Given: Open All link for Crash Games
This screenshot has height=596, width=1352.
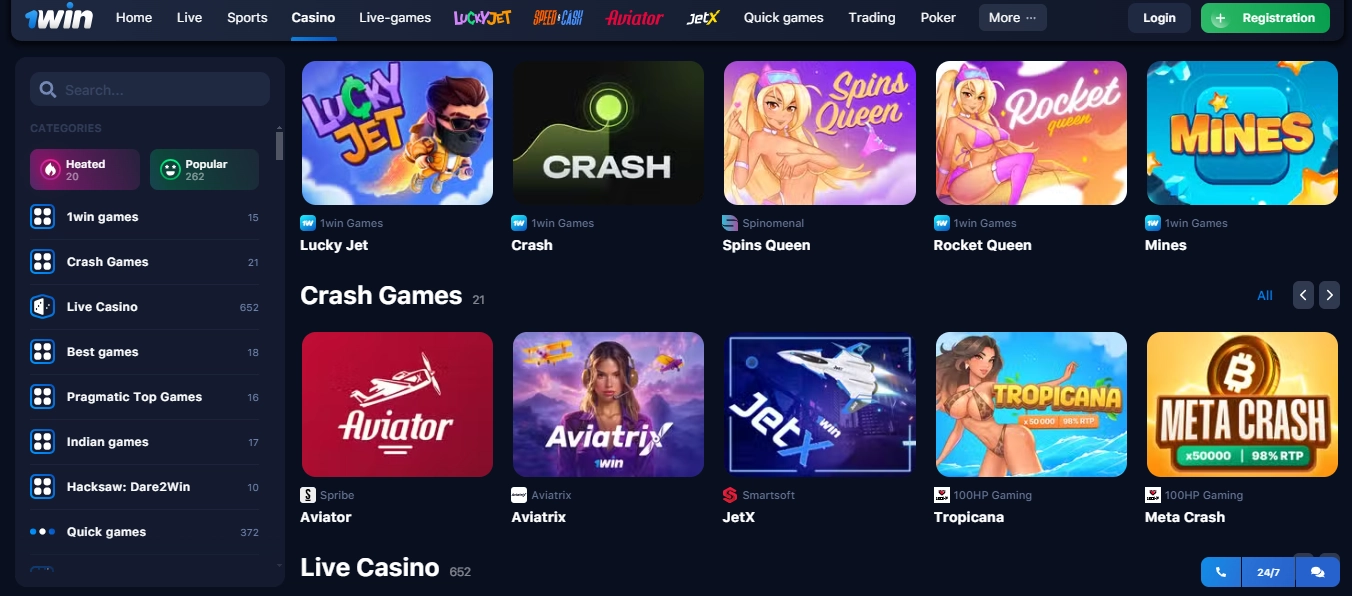Looking at the screenshot, I should pyautogui.click(x=1265, y=295).
